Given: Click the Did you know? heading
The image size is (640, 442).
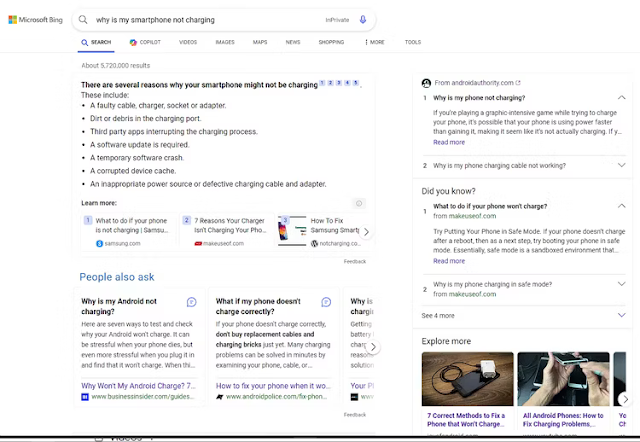Looking at the screenshot, I should point(449,191).
